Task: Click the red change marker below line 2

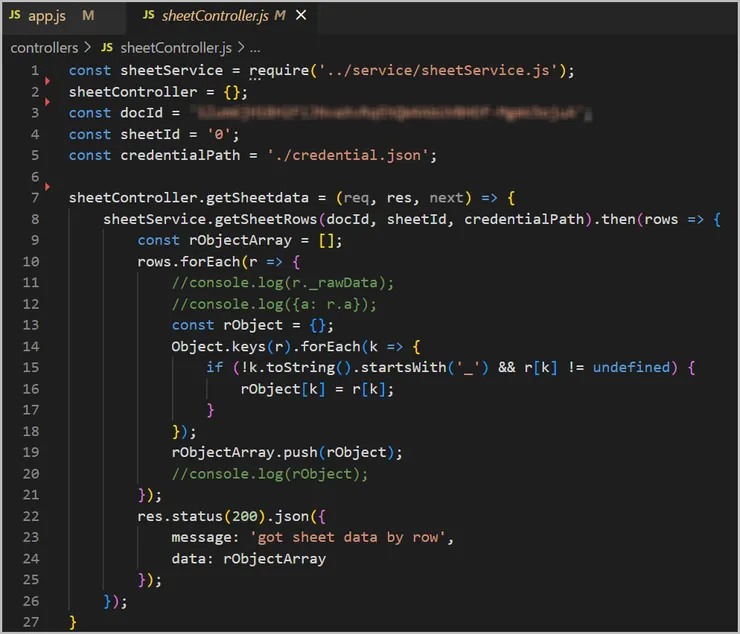Action: [47, 102]
